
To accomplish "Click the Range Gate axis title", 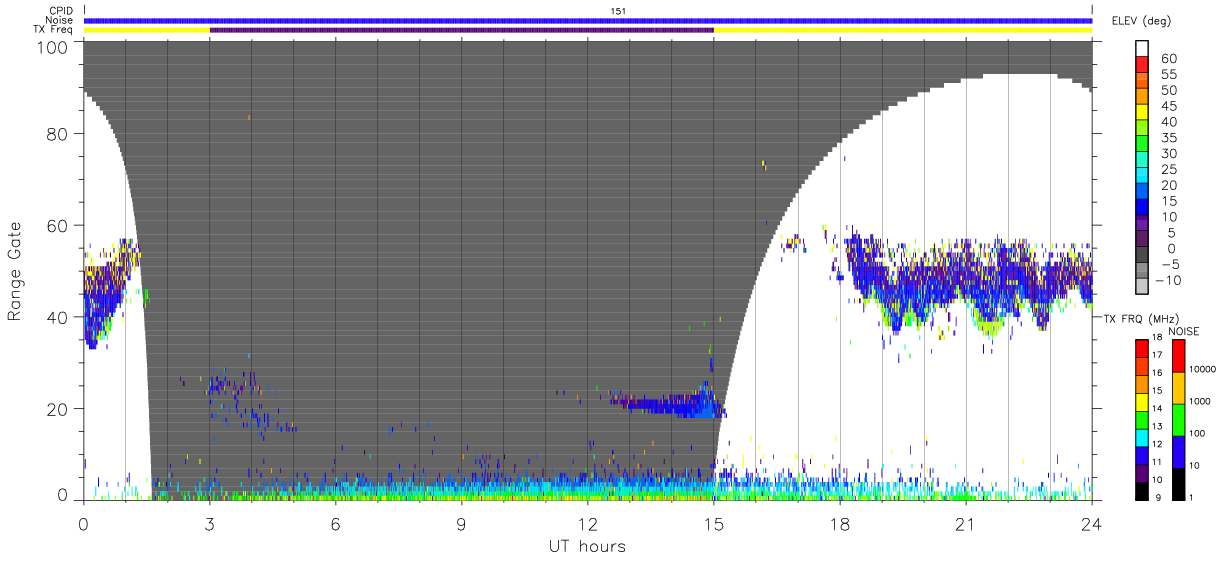I will pyautogui.click(x=16, y=271).
